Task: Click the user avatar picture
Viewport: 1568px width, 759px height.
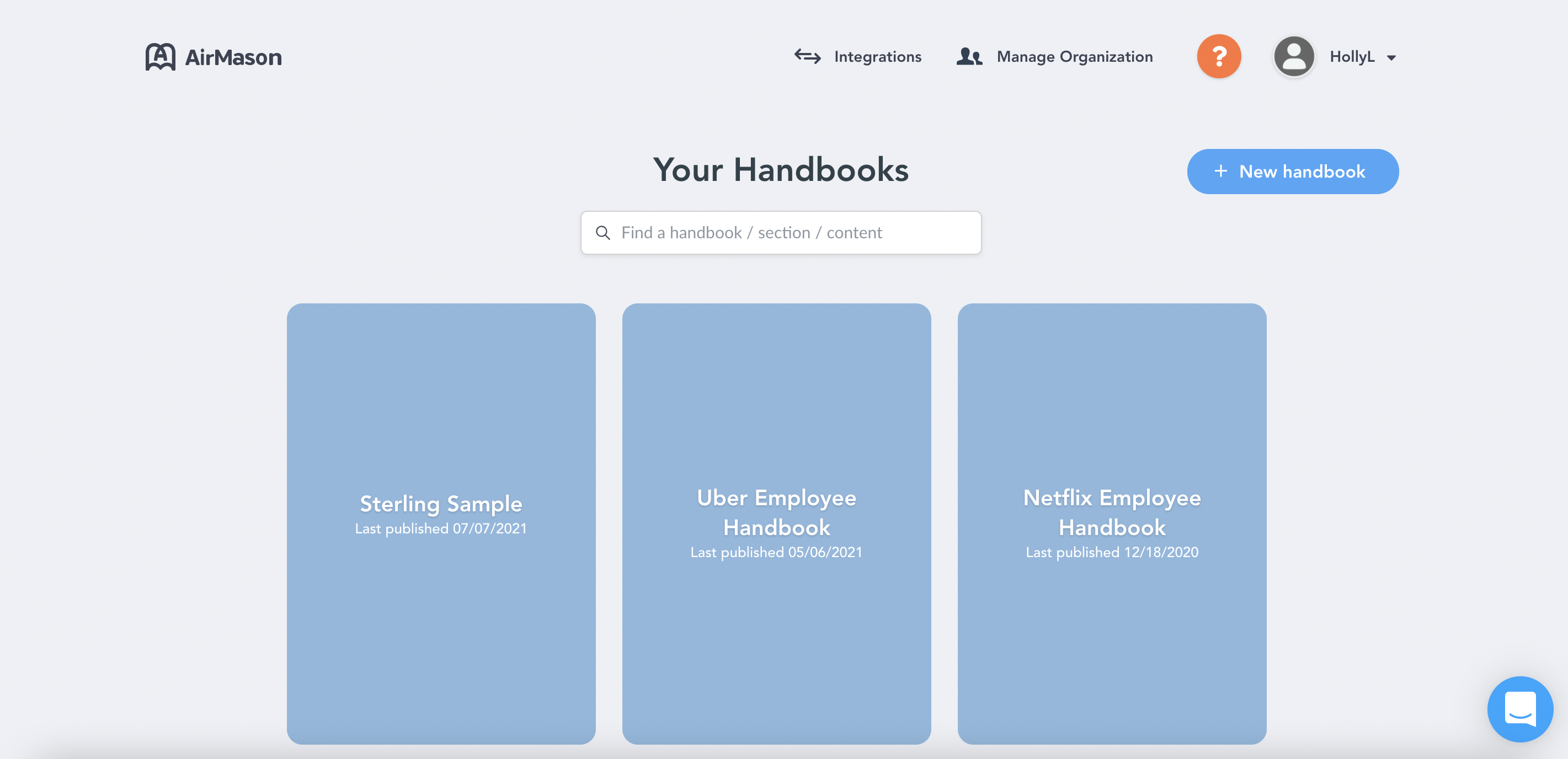Action: 1293,56
